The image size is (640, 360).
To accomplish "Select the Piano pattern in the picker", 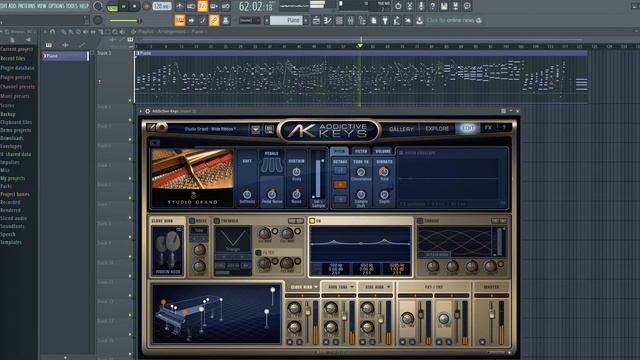I will point(65,56).
